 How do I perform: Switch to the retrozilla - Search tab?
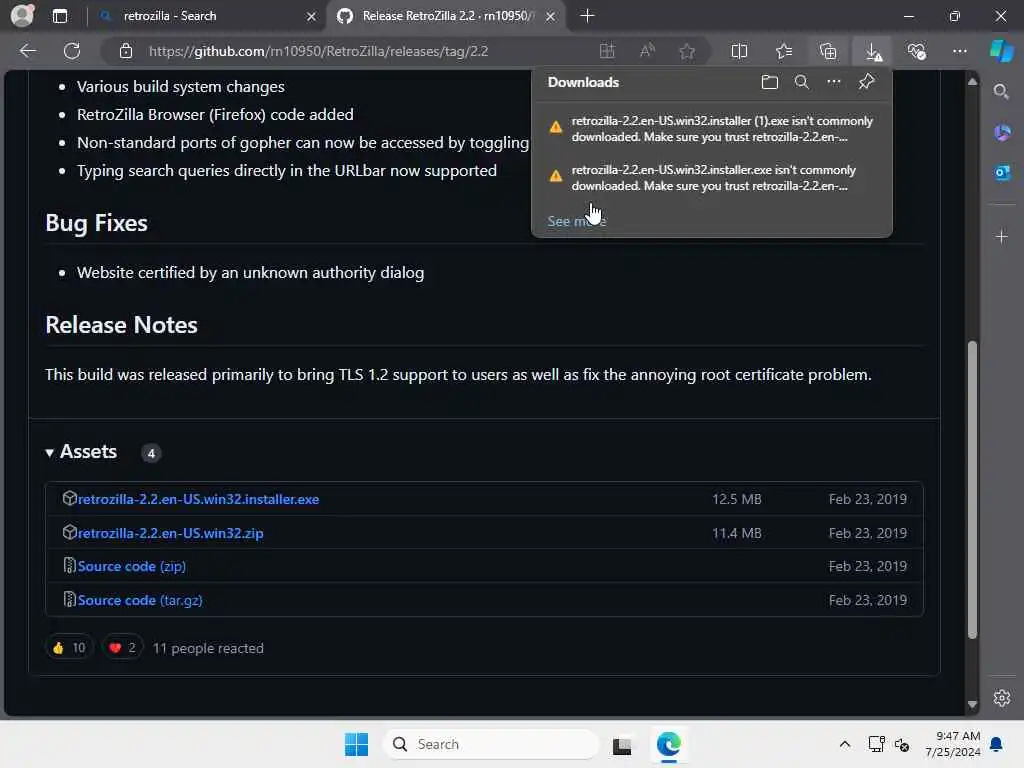tap(207, 16)
